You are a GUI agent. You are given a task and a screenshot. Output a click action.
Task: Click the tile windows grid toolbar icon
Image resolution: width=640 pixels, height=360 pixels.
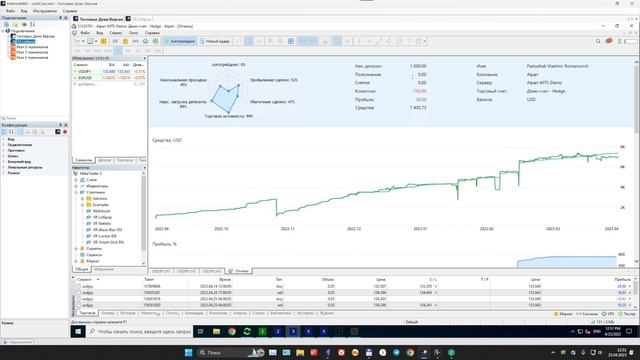tap(291, 41)
